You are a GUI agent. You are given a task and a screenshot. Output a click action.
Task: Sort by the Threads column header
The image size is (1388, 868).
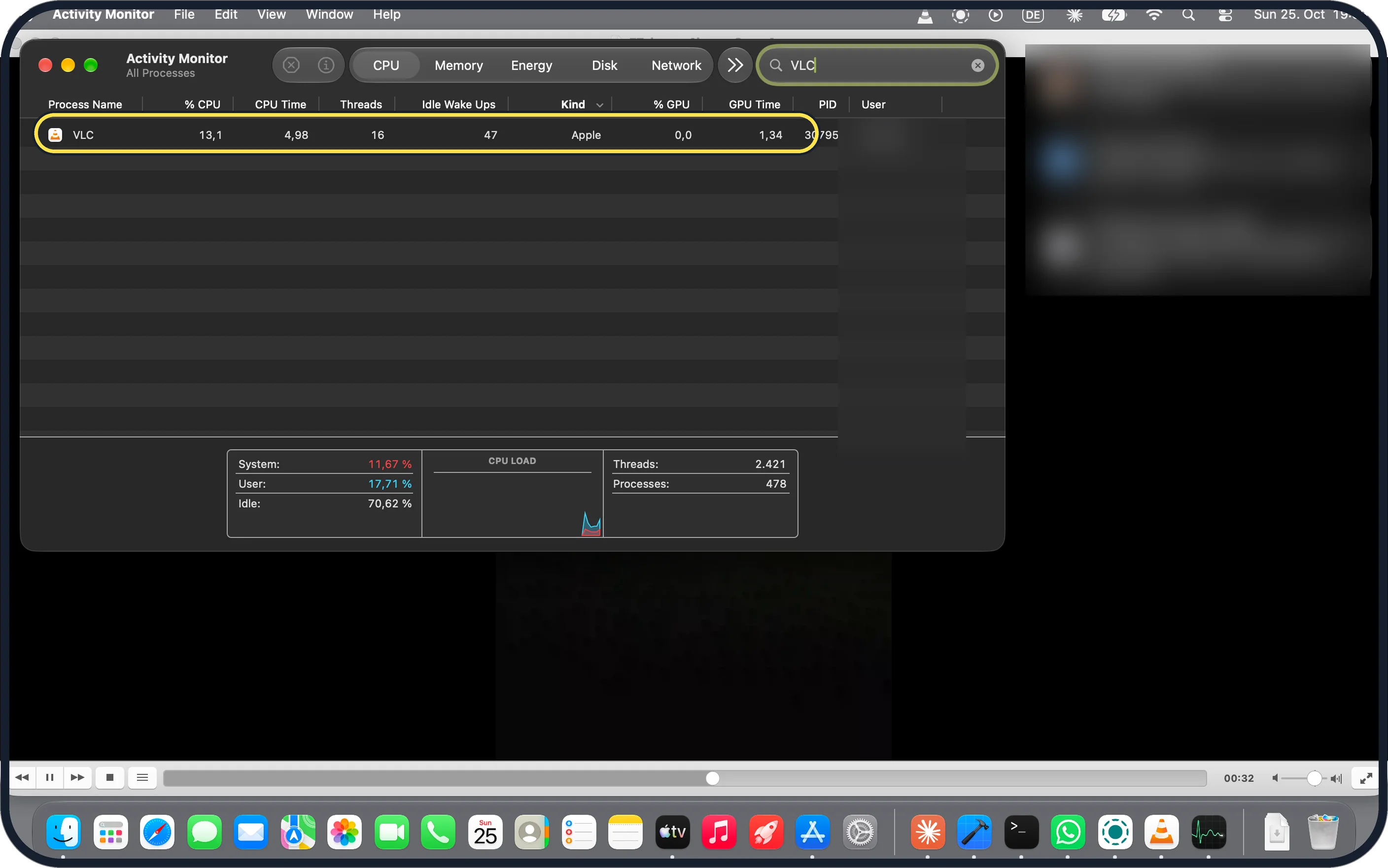tap(361, 104)
